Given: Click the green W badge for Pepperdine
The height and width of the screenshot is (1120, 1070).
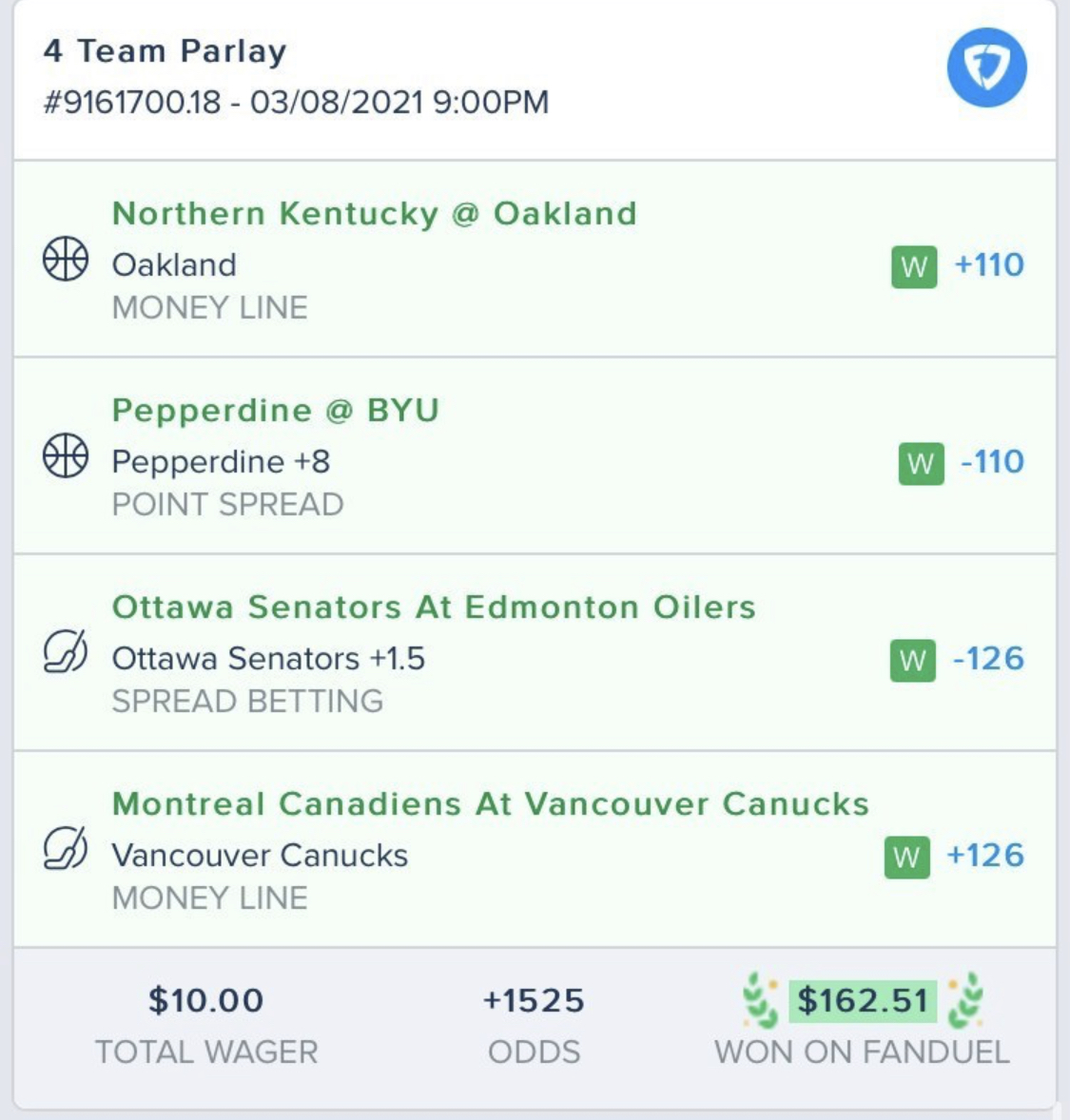Looking at the screenshot, I should point(921,463).
